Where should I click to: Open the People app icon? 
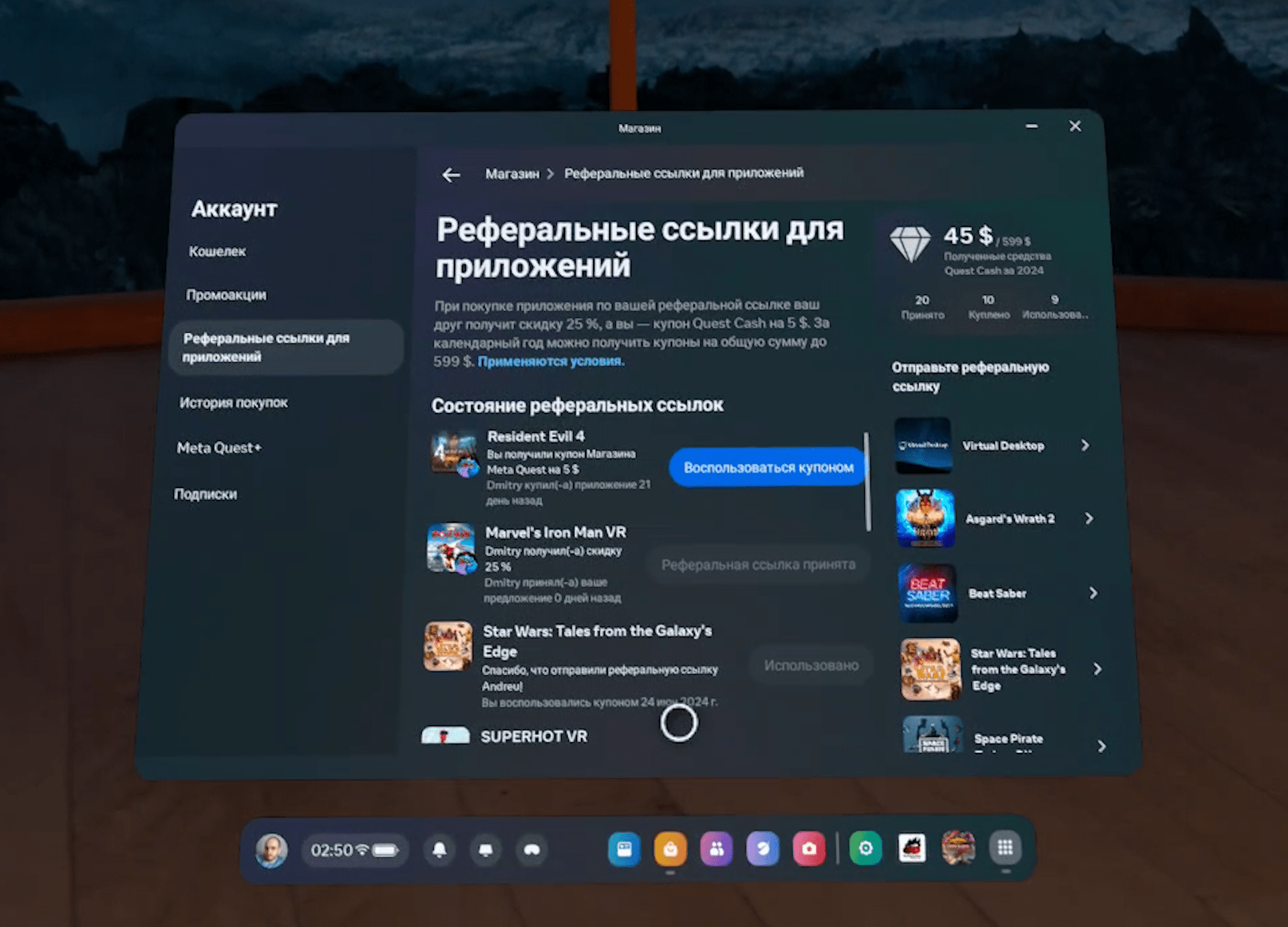[x=716, y=849]
